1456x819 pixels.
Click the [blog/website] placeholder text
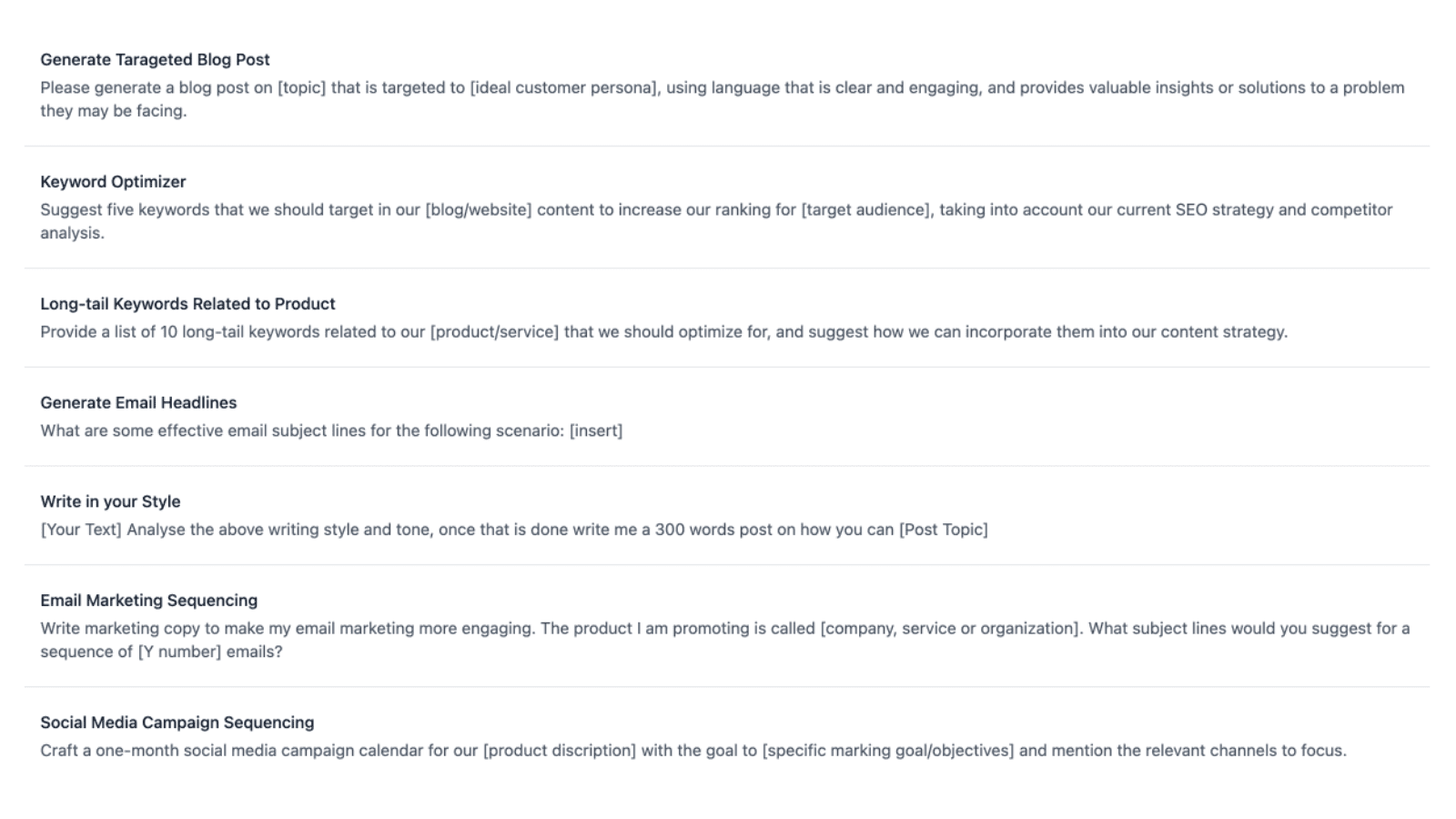tap(479, 209)
